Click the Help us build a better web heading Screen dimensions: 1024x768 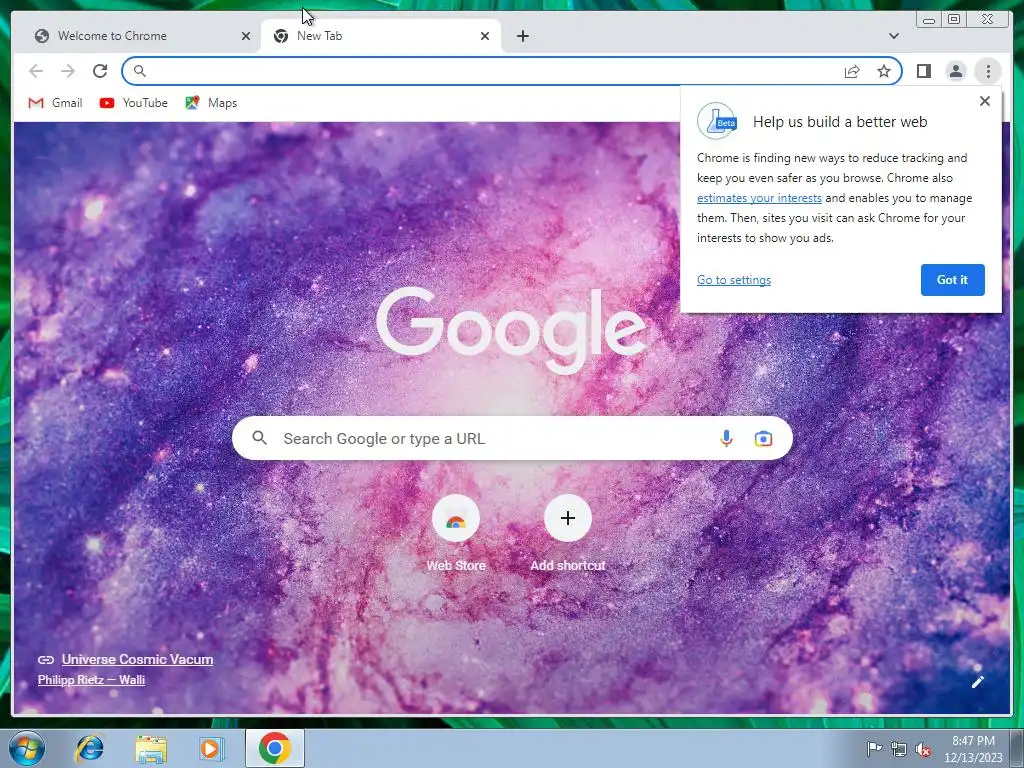(840, 121)
